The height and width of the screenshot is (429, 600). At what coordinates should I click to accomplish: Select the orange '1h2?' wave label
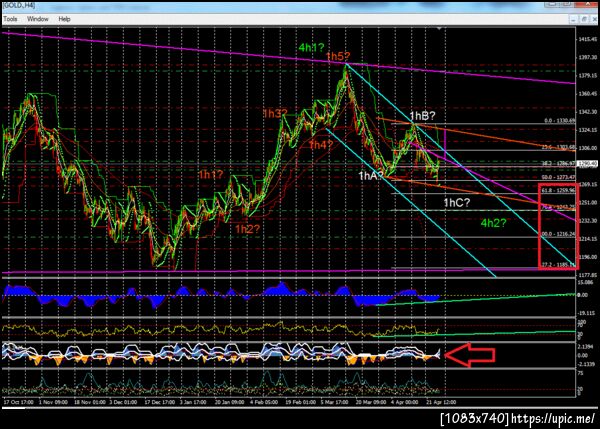click(247, 229)
